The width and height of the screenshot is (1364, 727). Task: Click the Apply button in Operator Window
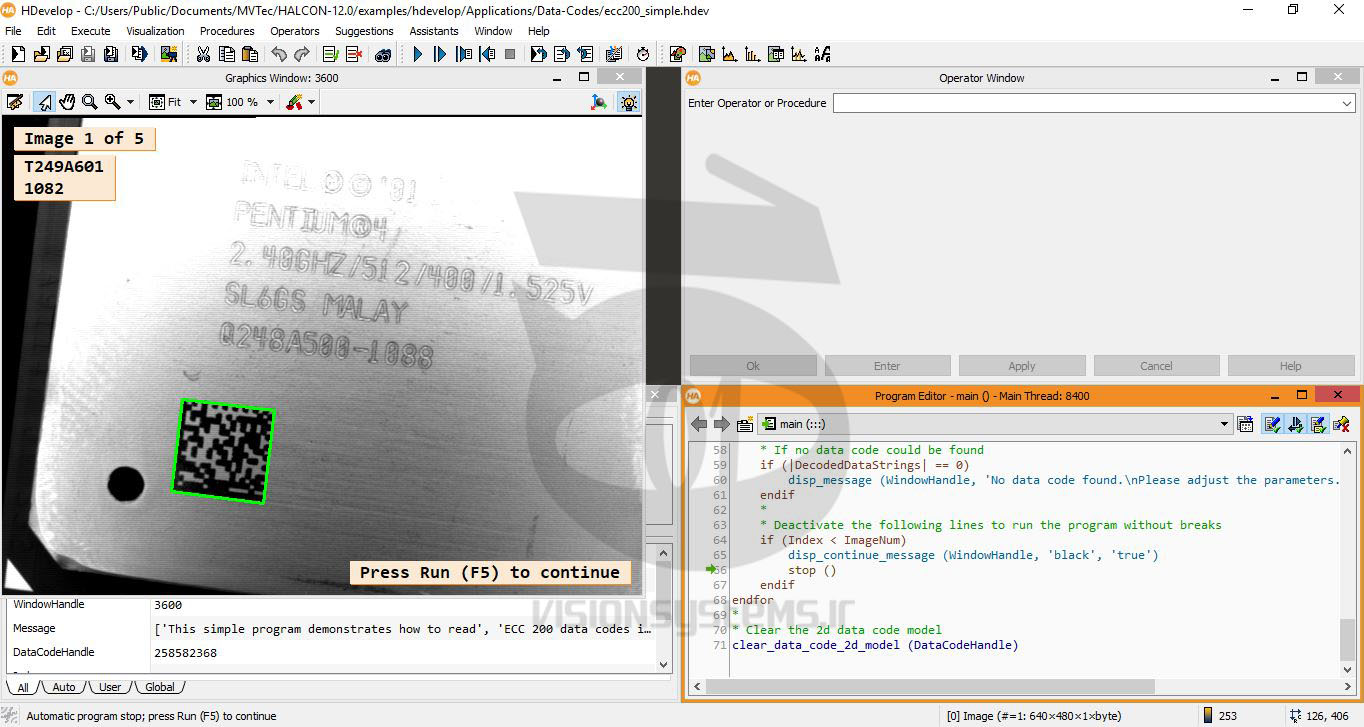click(x=1022, y=366)
